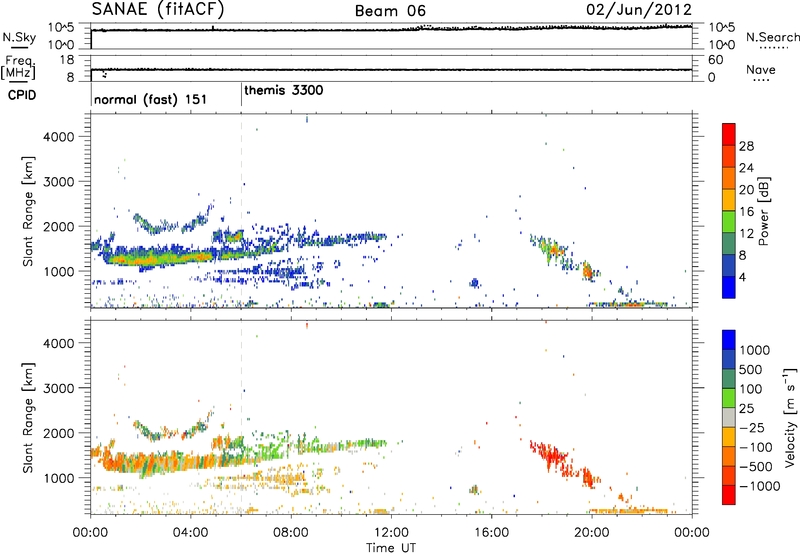
Task: Click the 20:00 time axis label
Action: coord(592,533)
